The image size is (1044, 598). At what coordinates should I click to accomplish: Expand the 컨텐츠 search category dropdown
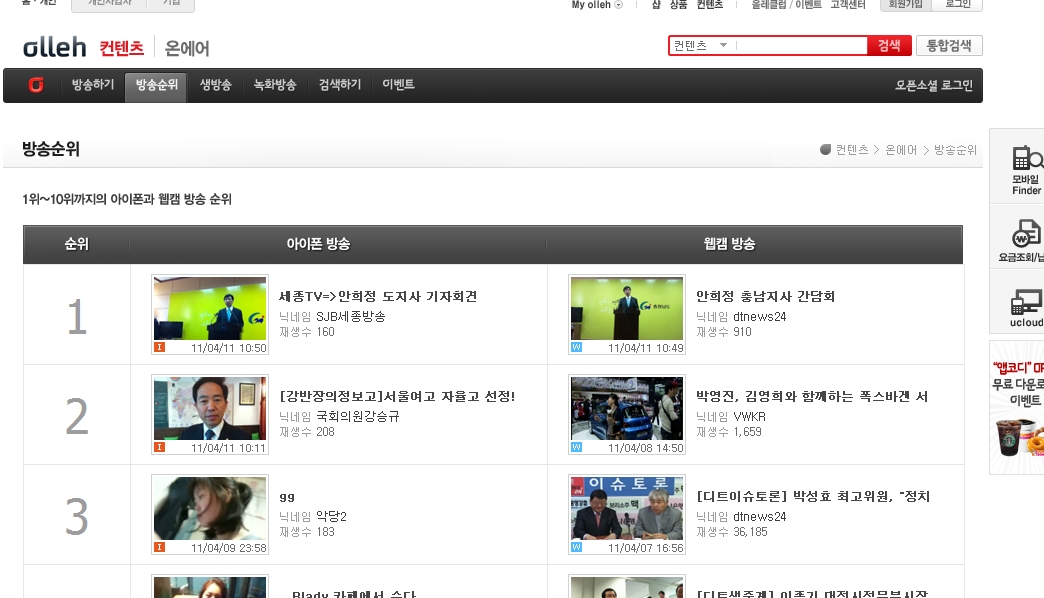coord(723,46)
